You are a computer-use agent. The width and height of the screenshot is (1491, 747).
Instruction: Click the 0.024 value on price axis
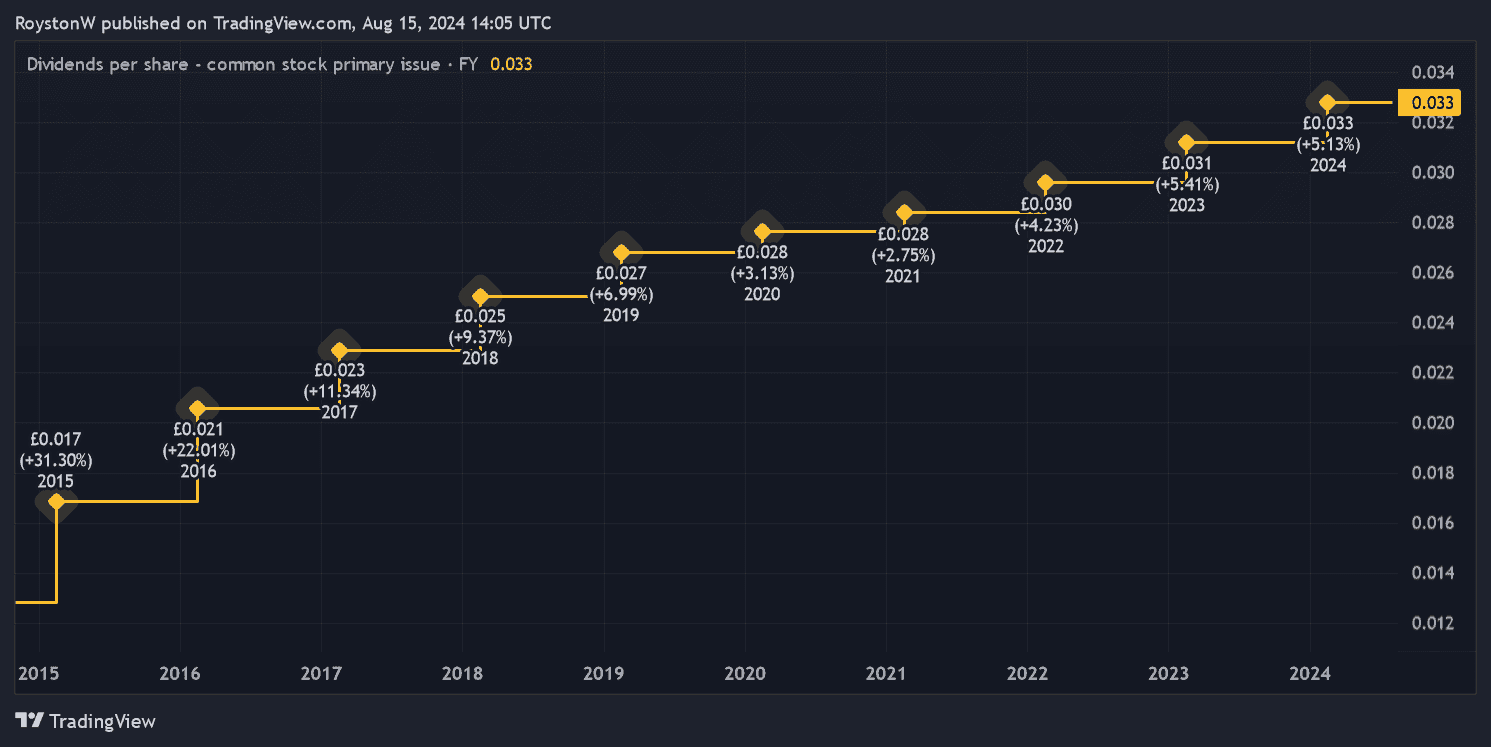click(x=1431, y=323)
